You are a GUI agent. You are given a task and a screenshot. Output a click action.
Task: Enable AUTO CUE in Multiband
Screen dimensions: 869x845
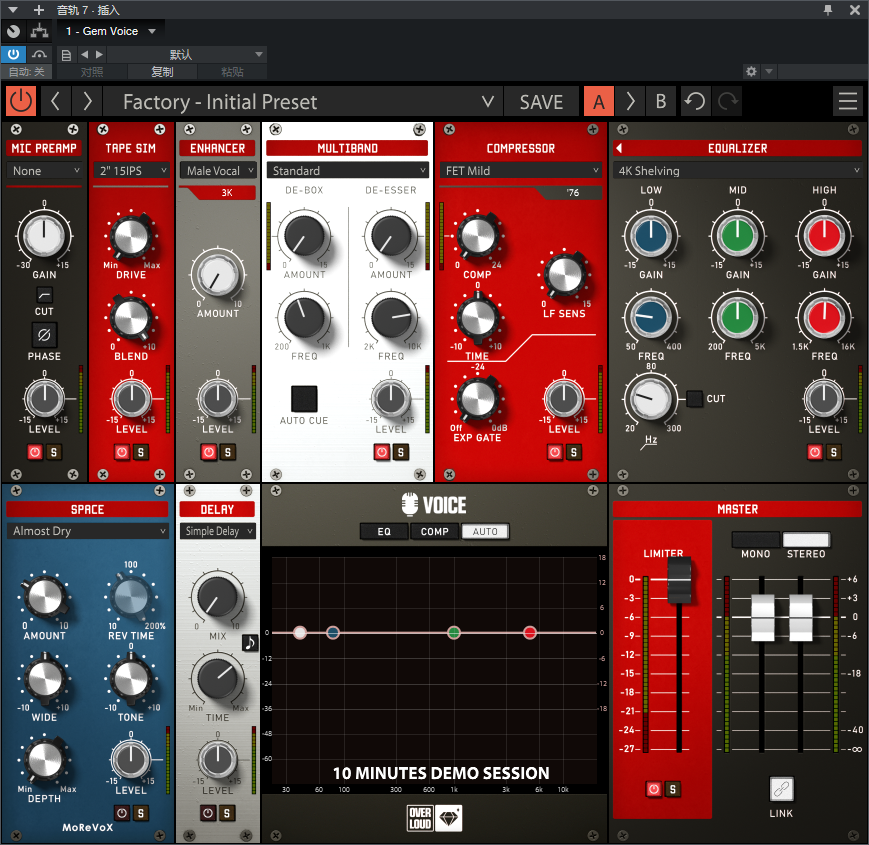(x=304, y=398)
